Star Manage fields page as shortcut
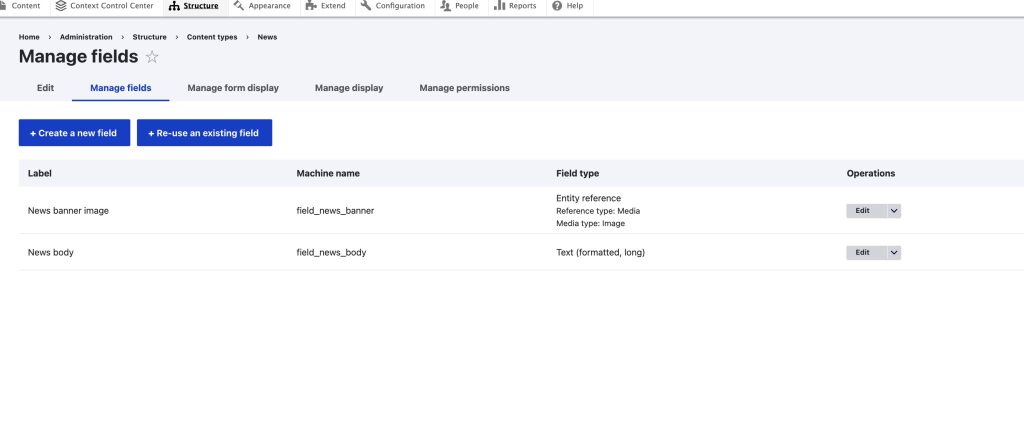Viewport: 1024px width, 438px height. [152, 57]
